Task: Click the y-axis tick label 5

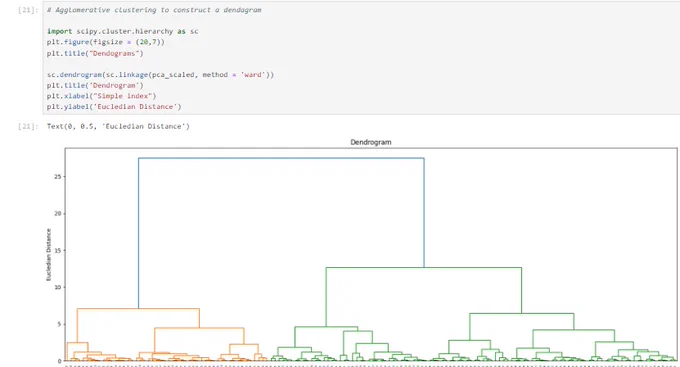Action: coord(59,324)
